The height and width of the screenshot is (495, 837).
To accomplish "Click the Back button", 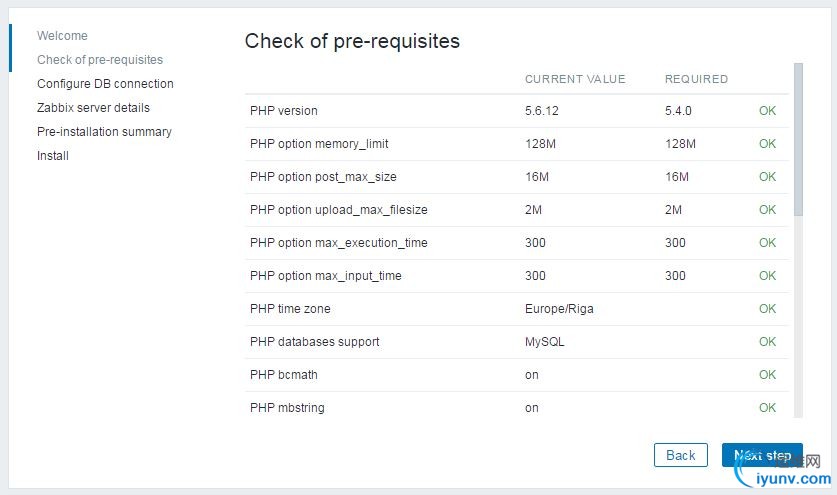I will [x=680, y=455].
